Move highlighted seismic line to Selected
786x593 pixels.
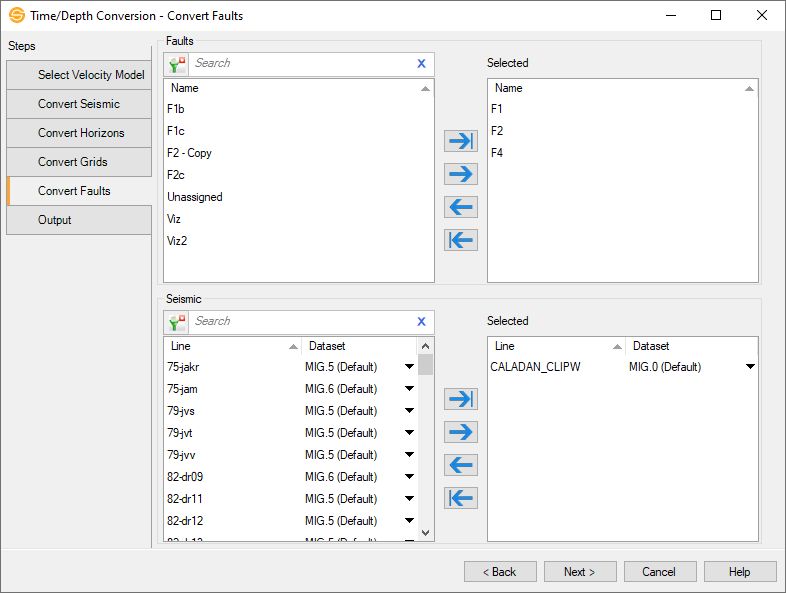click(x=461, y=432)
